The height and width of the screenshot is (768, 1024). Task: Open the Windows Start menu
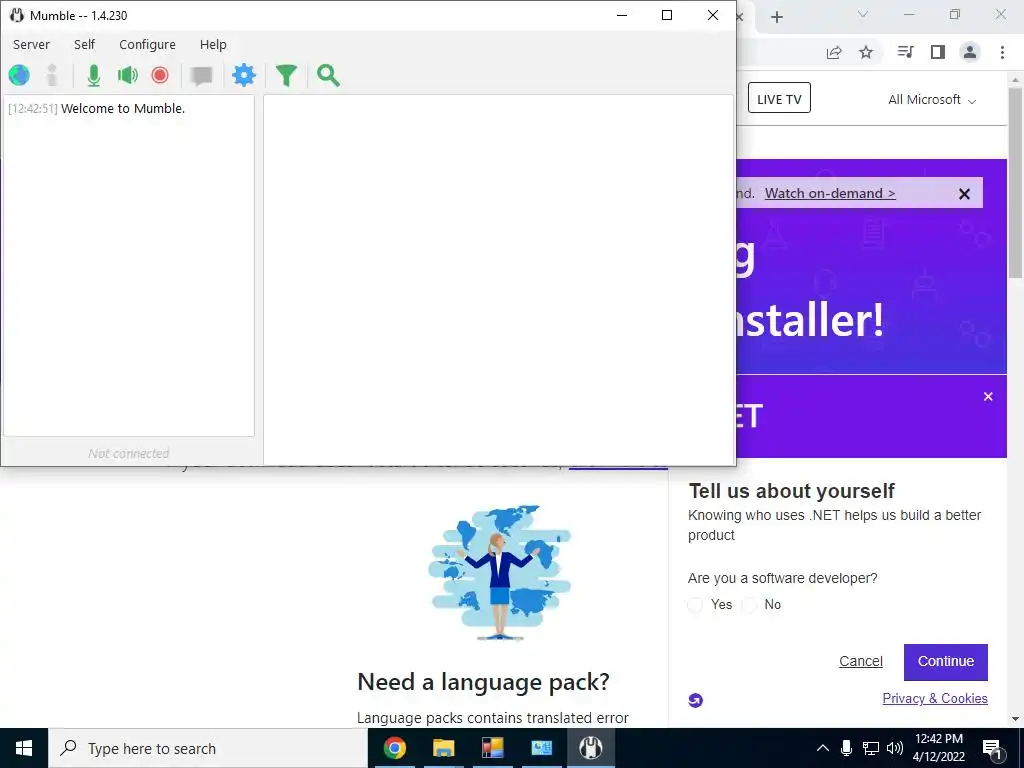(x=24, y=748)
